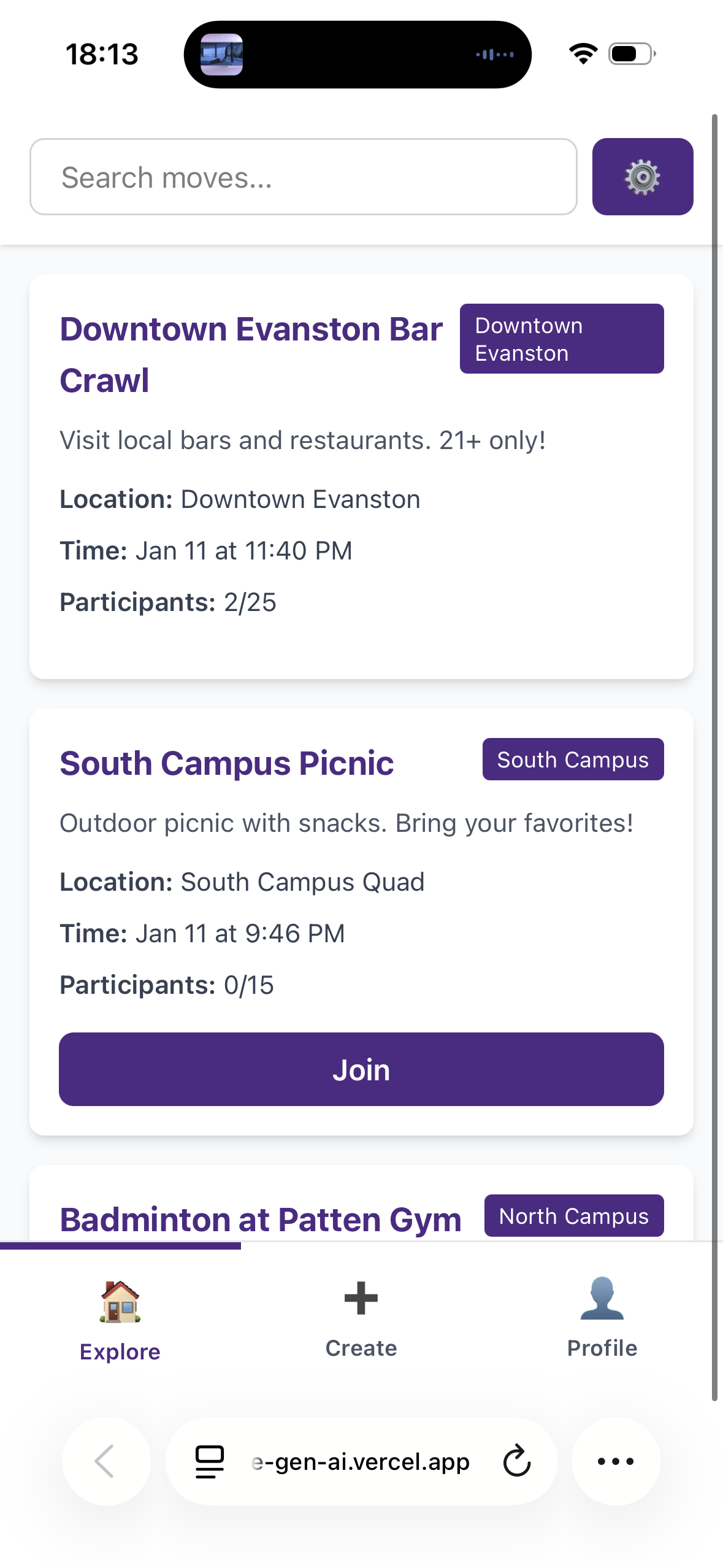This screenshot has height=1568, width=723.
Task: Switch to the Profile tab label
Action: coord(602,1348)
